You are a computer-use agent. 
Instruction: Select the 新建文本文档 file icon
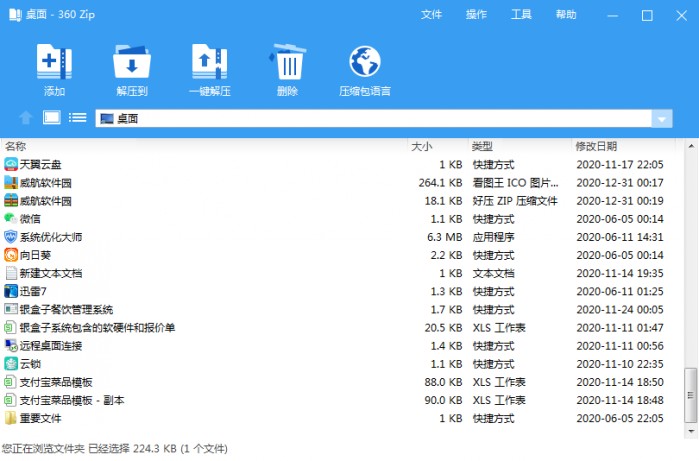[11, 273]
